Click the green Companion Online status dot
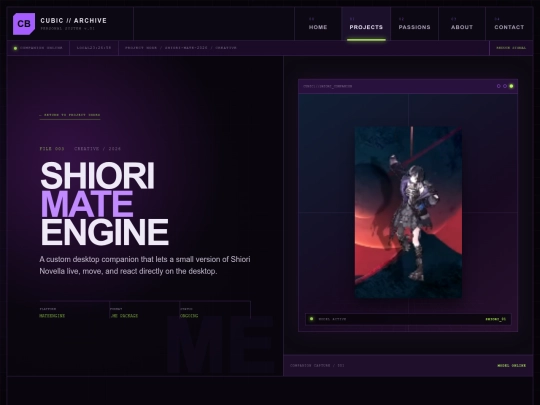 coord(15,48)
